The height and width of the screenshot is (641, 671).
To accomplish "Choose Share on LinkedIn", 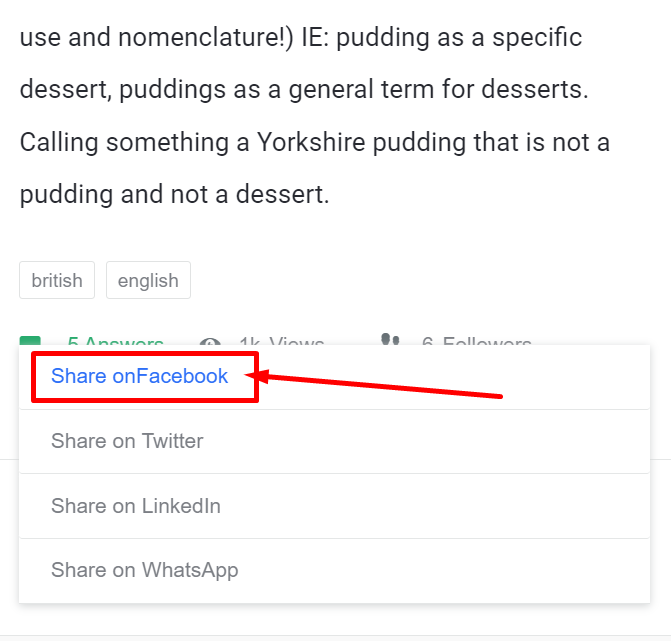I will [x=136, y=506].
